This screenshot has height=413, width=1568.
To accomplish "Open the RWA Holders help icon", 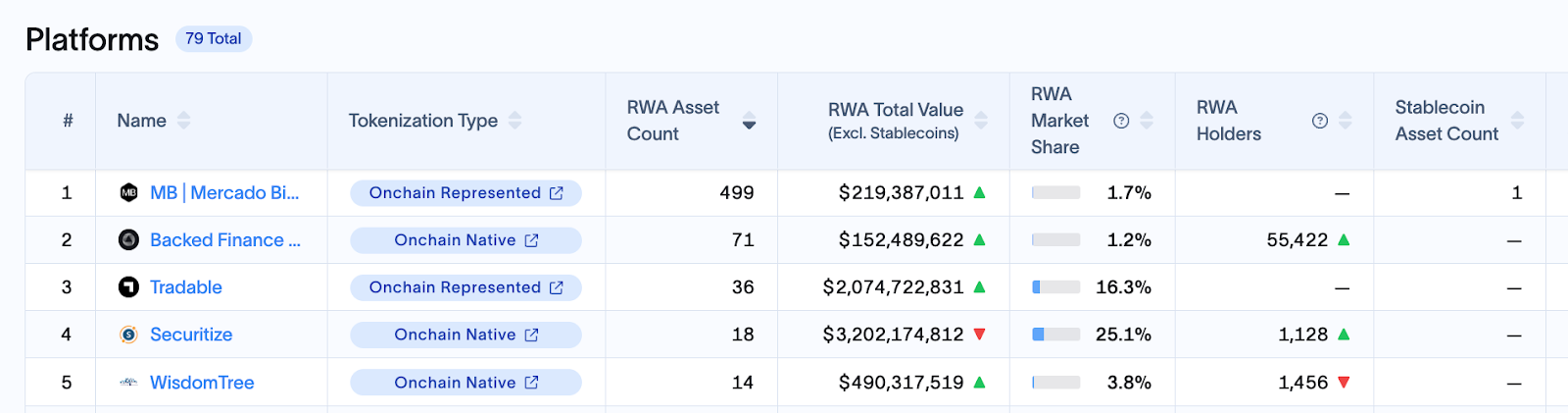I will pyautogui.click(x=1320, y=121).
